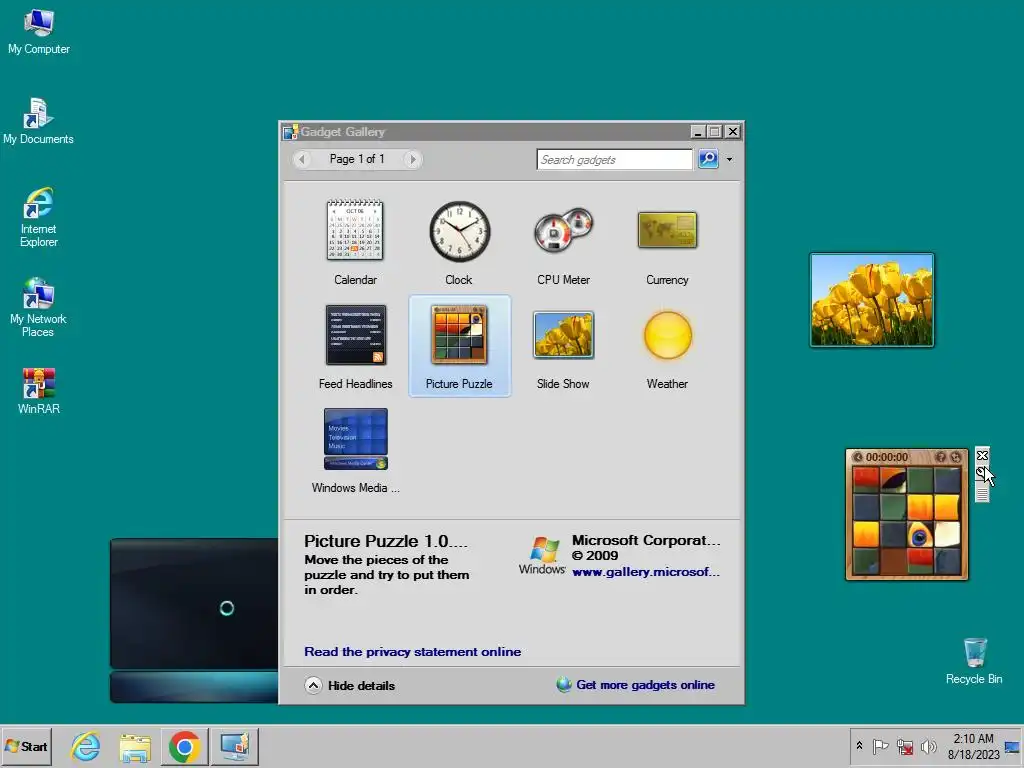
Task: Focus the Search gadgets field
Action: [614, 159]
